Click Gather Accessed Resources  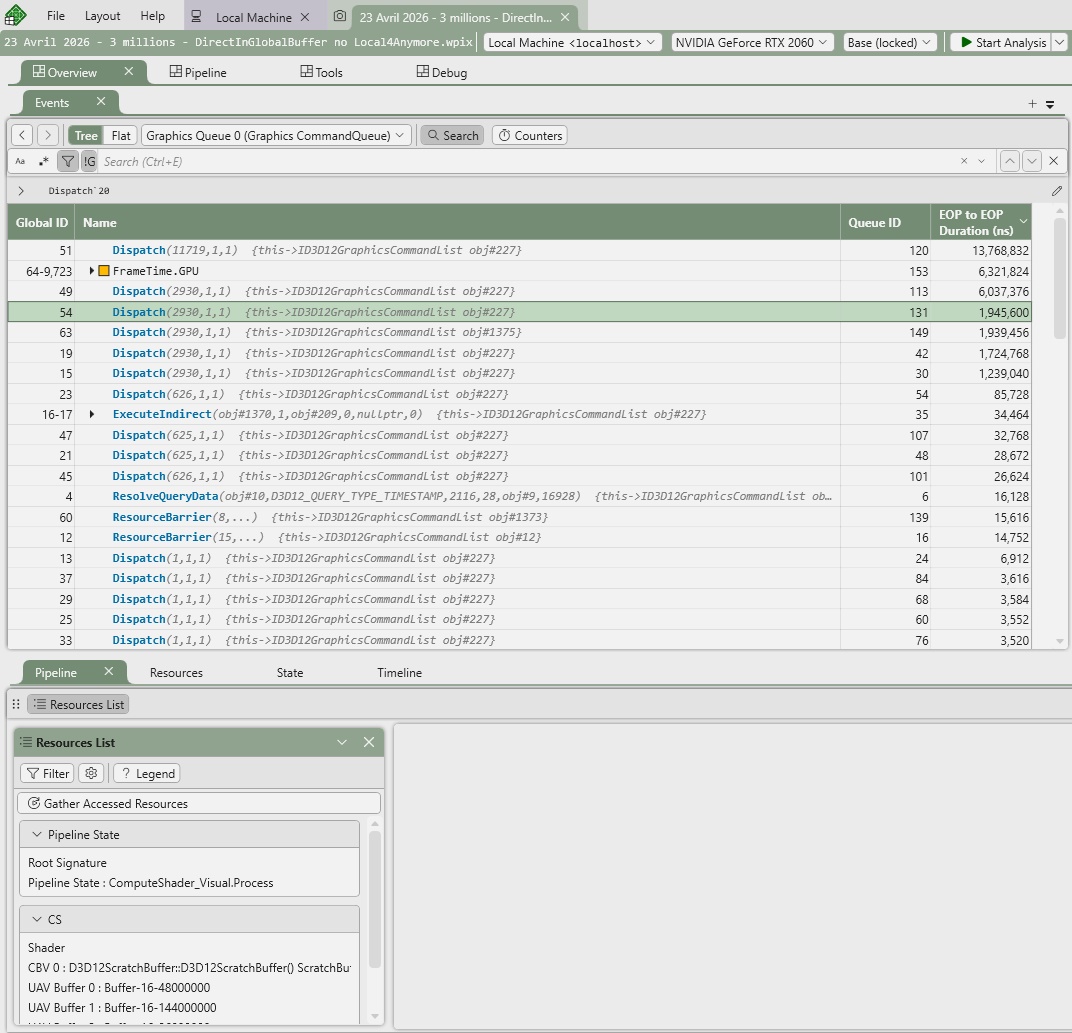tap(199, 803)
